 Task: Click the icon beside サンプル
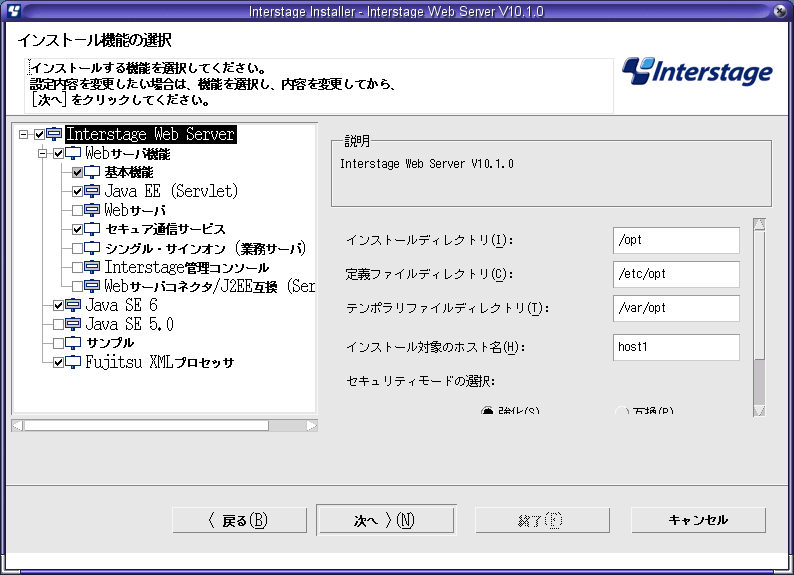(73, 343)
